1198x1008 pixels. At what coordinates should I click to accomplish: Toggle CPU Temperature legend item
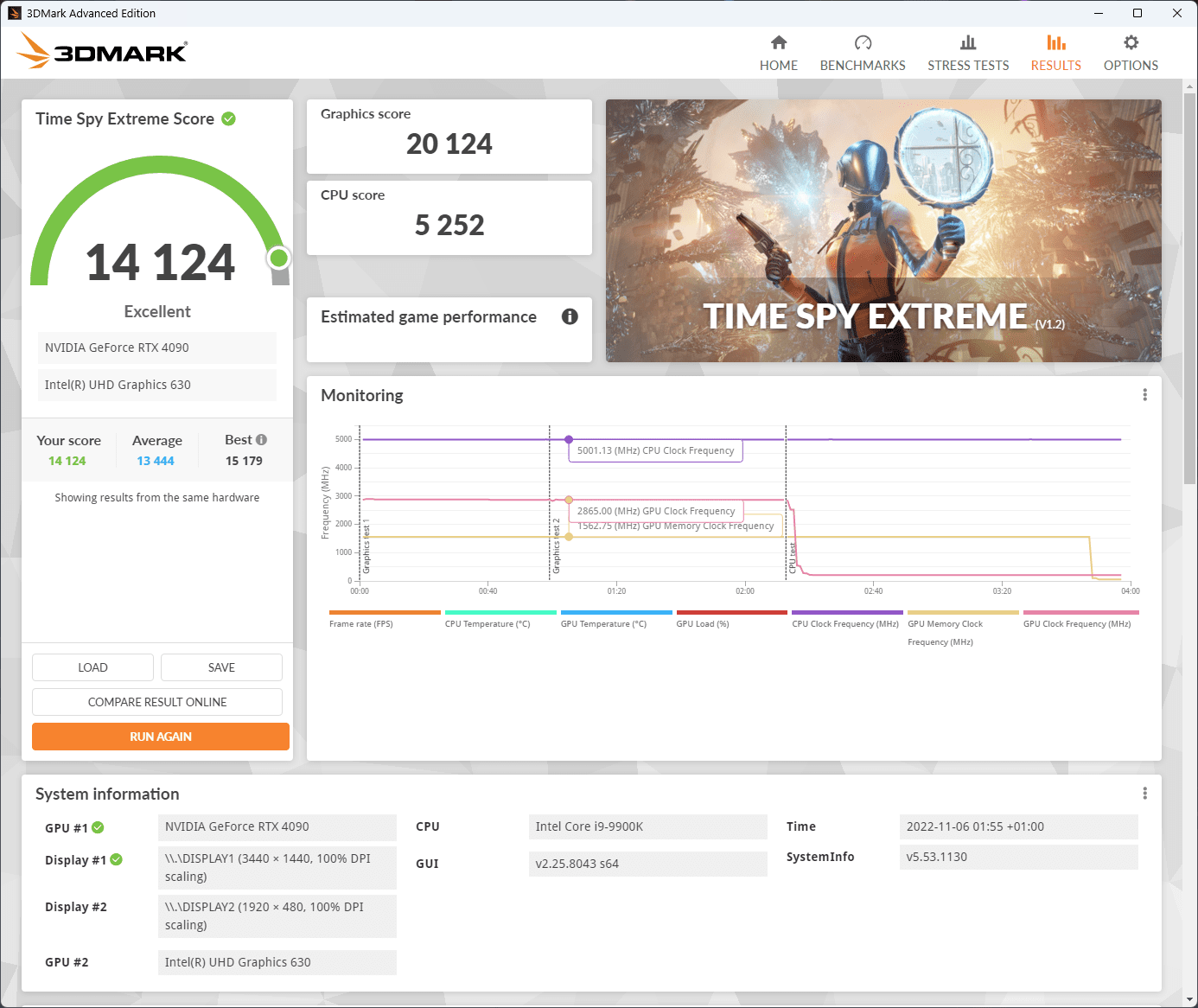[500, 619]
